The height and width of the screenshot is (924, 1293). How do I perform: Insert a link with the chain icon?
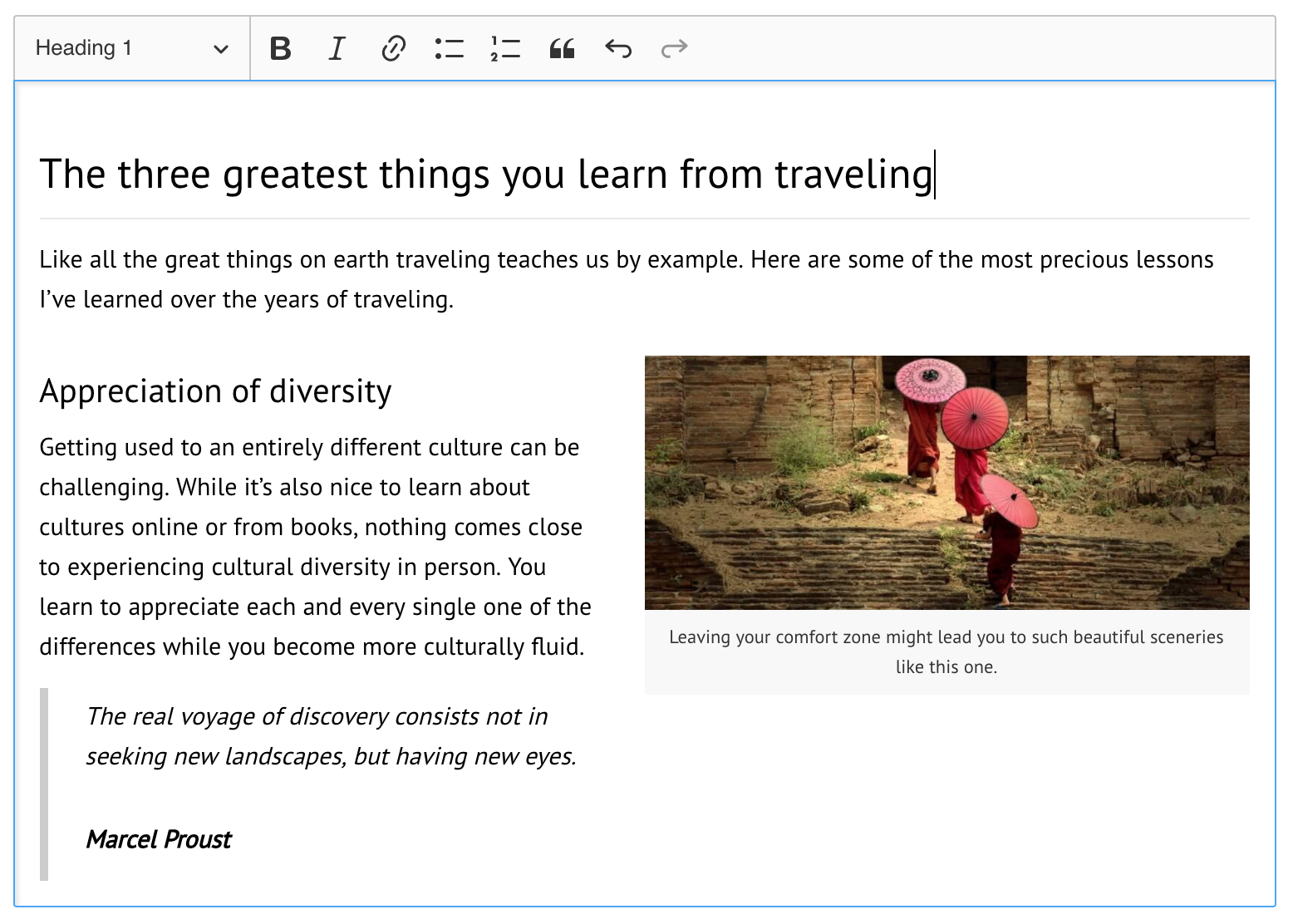(x=393, y=49)
